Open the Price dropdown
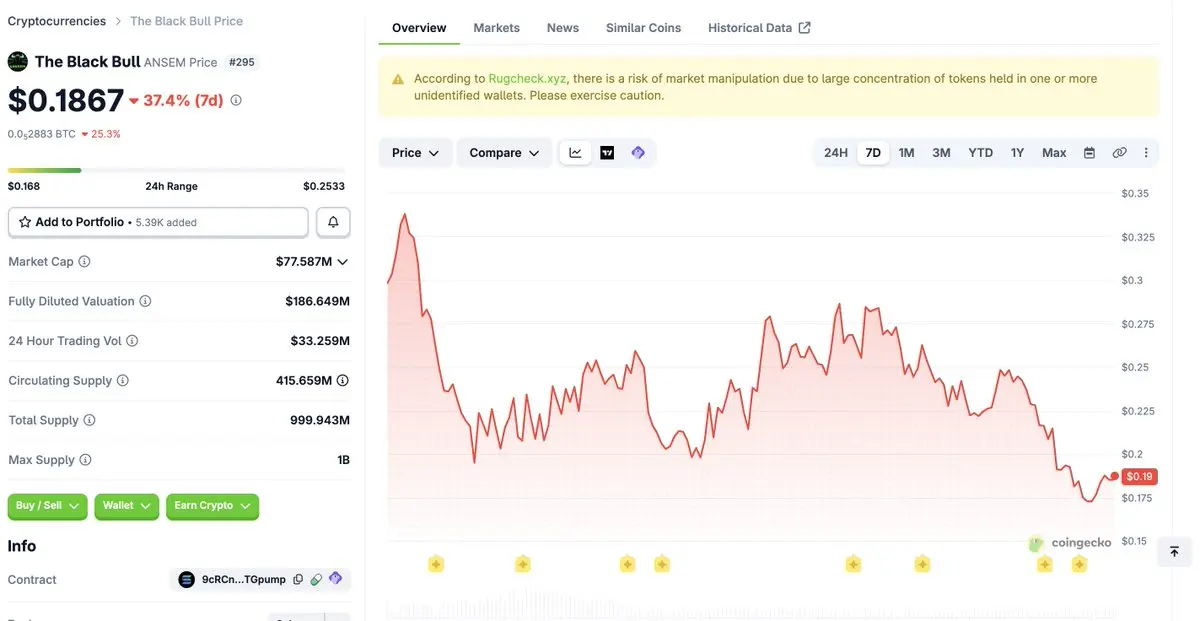This screenshot has width=1200, height=621. [415, 153]
